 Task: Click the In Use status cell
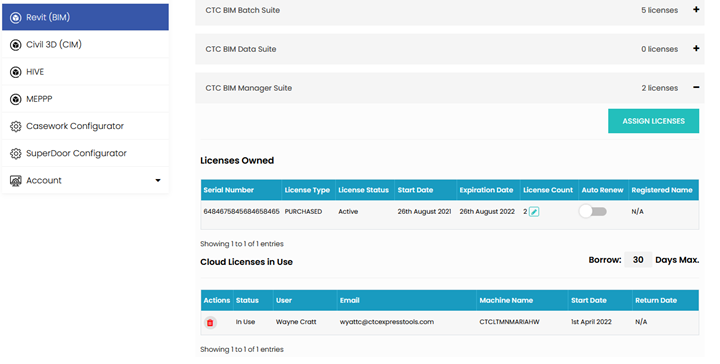(245, 322)
